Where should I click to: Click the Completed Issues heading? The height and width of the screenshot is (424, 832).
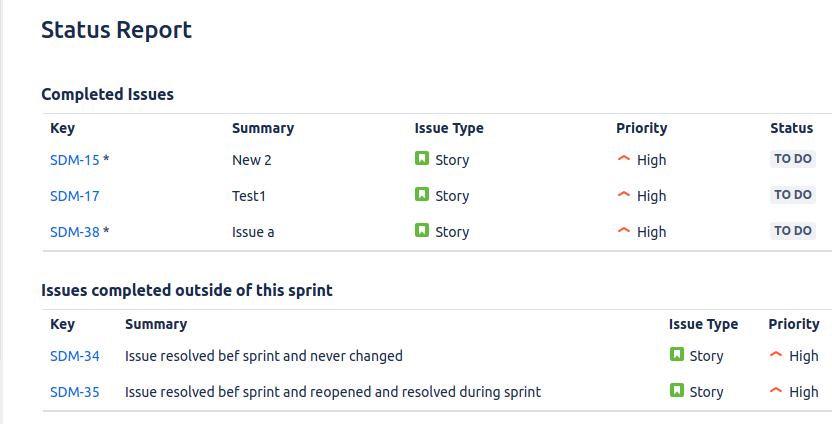click(x=107, y=94)
